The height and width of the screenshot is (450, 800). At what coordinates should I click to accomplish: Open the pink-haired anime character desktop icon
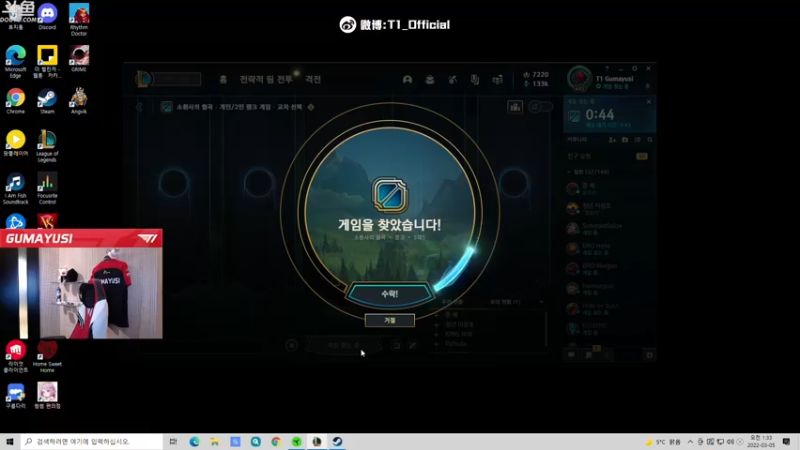coord(47,395)
